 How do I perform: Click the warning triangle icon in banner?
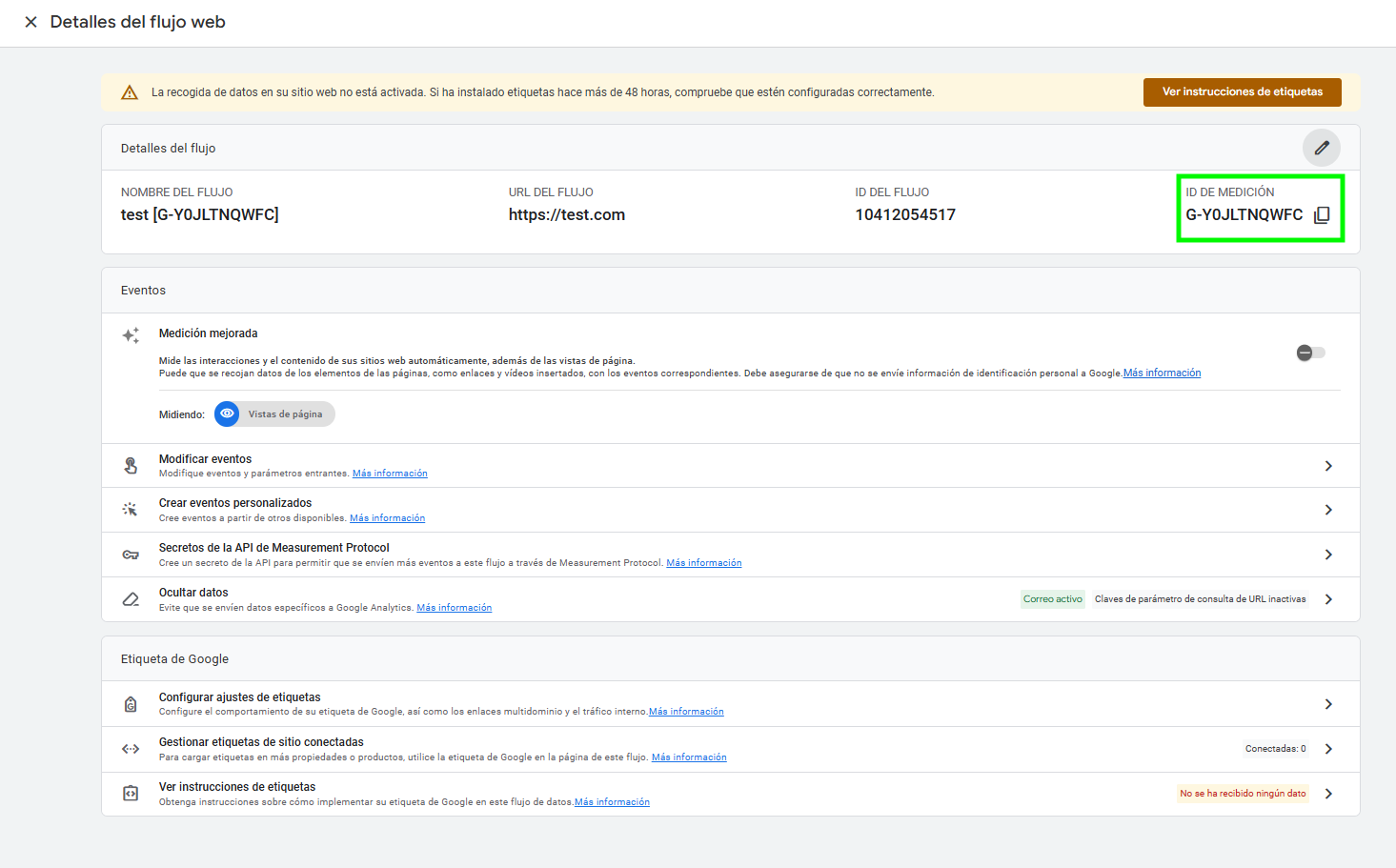[x=130, y=92]
